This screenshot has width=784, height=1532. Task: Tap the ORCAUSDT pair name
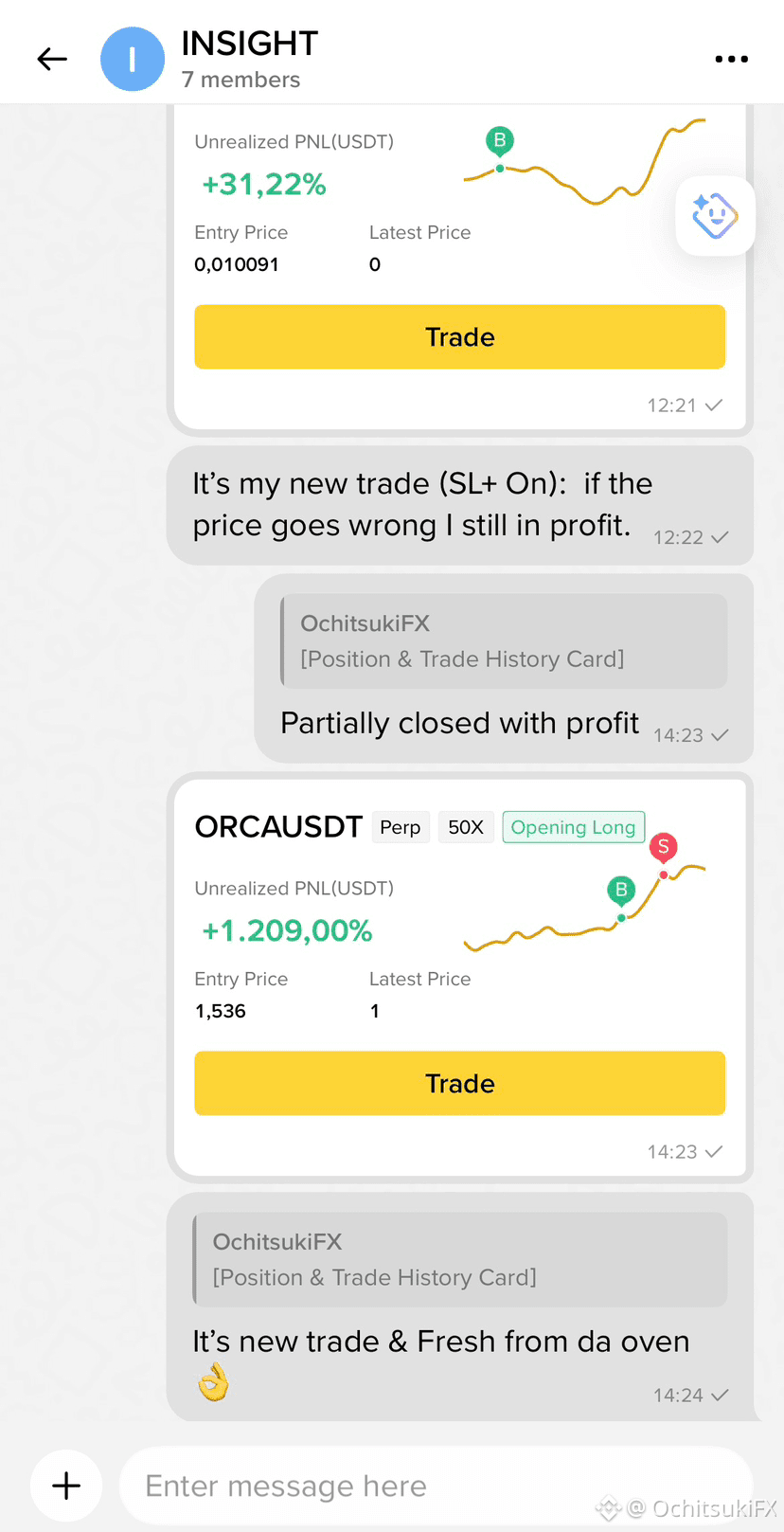click(278, 827)
